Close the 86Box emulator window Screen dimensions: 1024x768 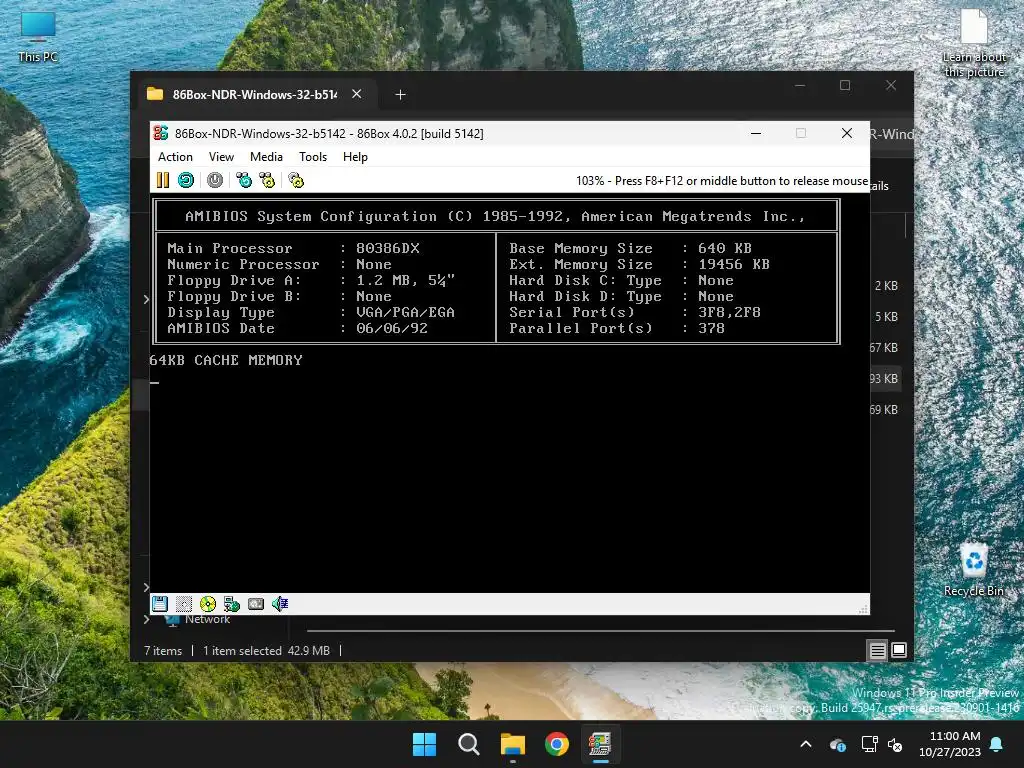pyautogui.click(x=847, y=133)
